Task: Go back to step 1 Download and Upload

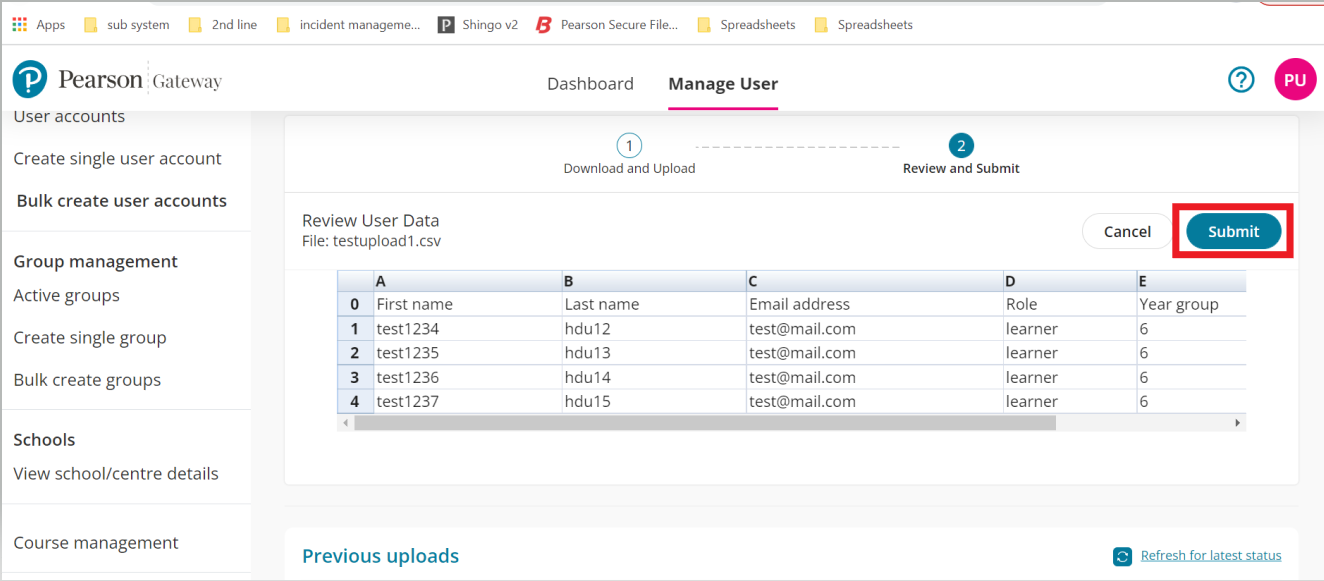Action: tap(629, 147)
